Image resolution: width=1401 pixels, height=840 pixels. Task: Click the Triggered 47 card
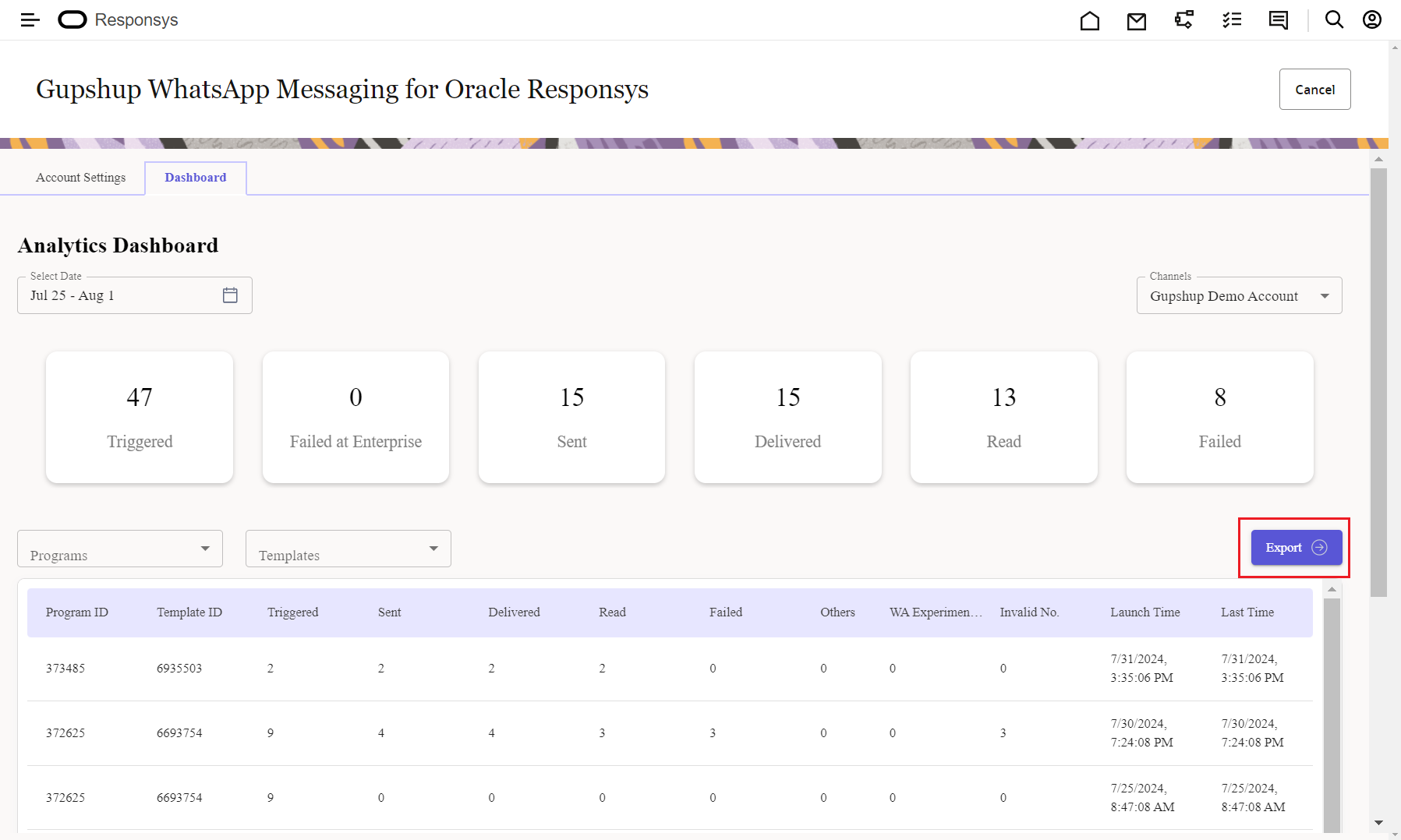pyautogui.click(x=140, y=417)
